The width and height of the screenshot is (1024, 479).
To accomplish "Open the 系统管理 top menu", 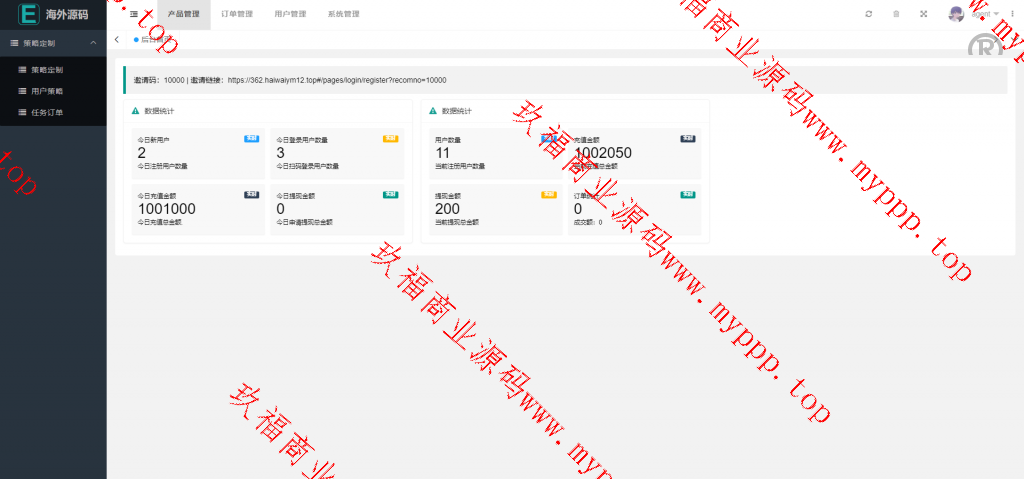I will [343, 14].
